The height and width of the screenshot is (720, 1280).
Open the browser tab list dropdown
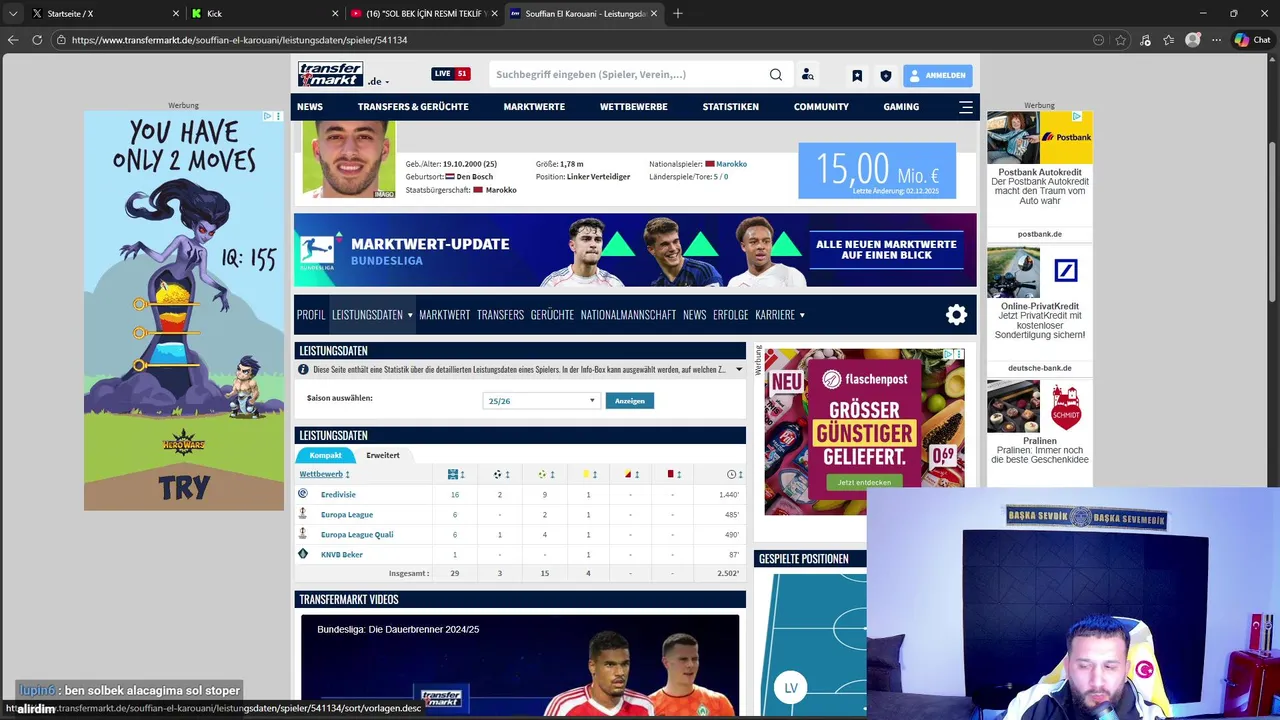tap(13, 14)
